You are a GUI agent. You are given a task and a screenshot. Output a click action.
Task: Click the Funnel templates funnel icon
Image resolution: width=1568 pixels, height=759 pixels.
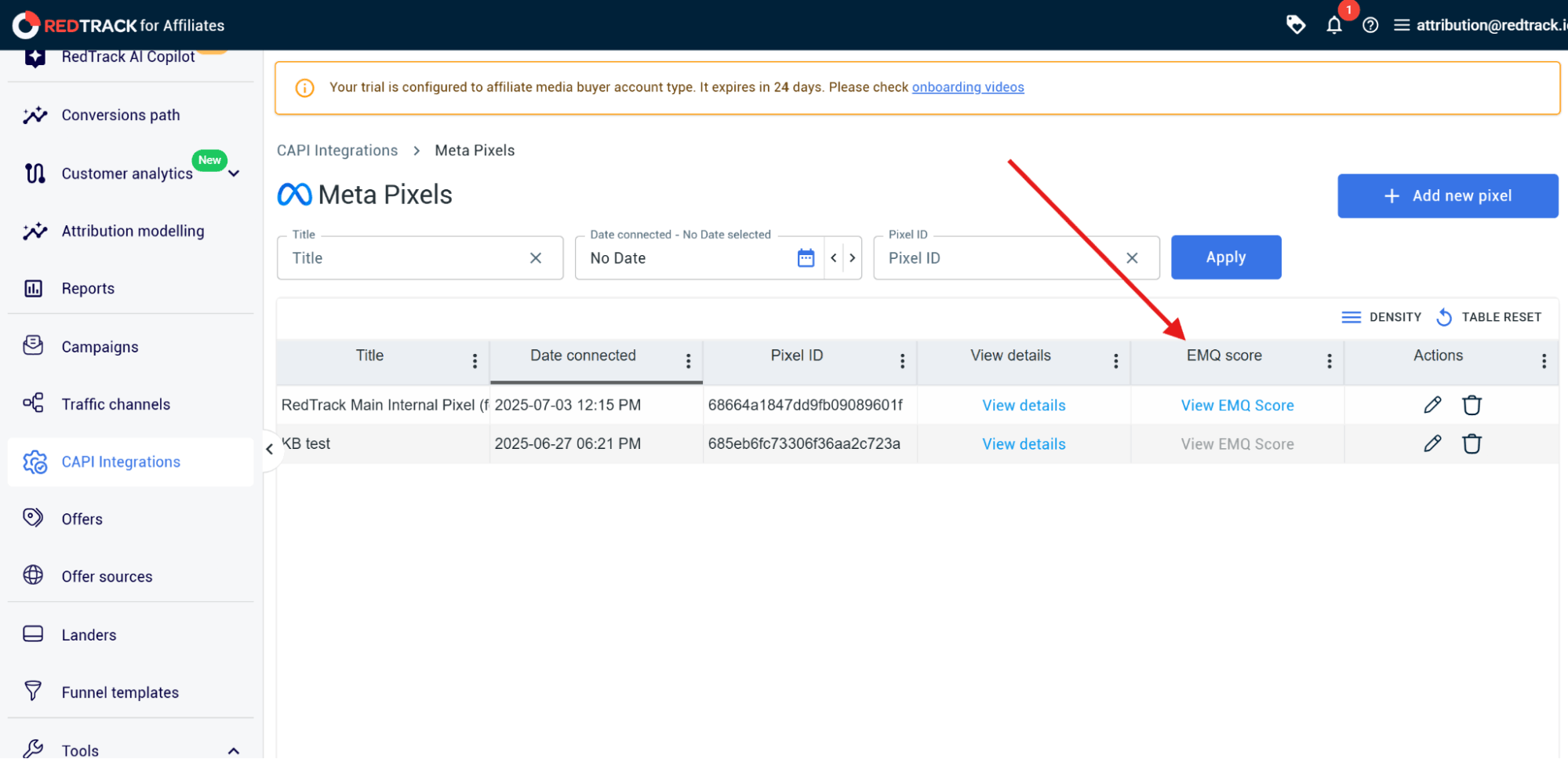click(34, 691)
